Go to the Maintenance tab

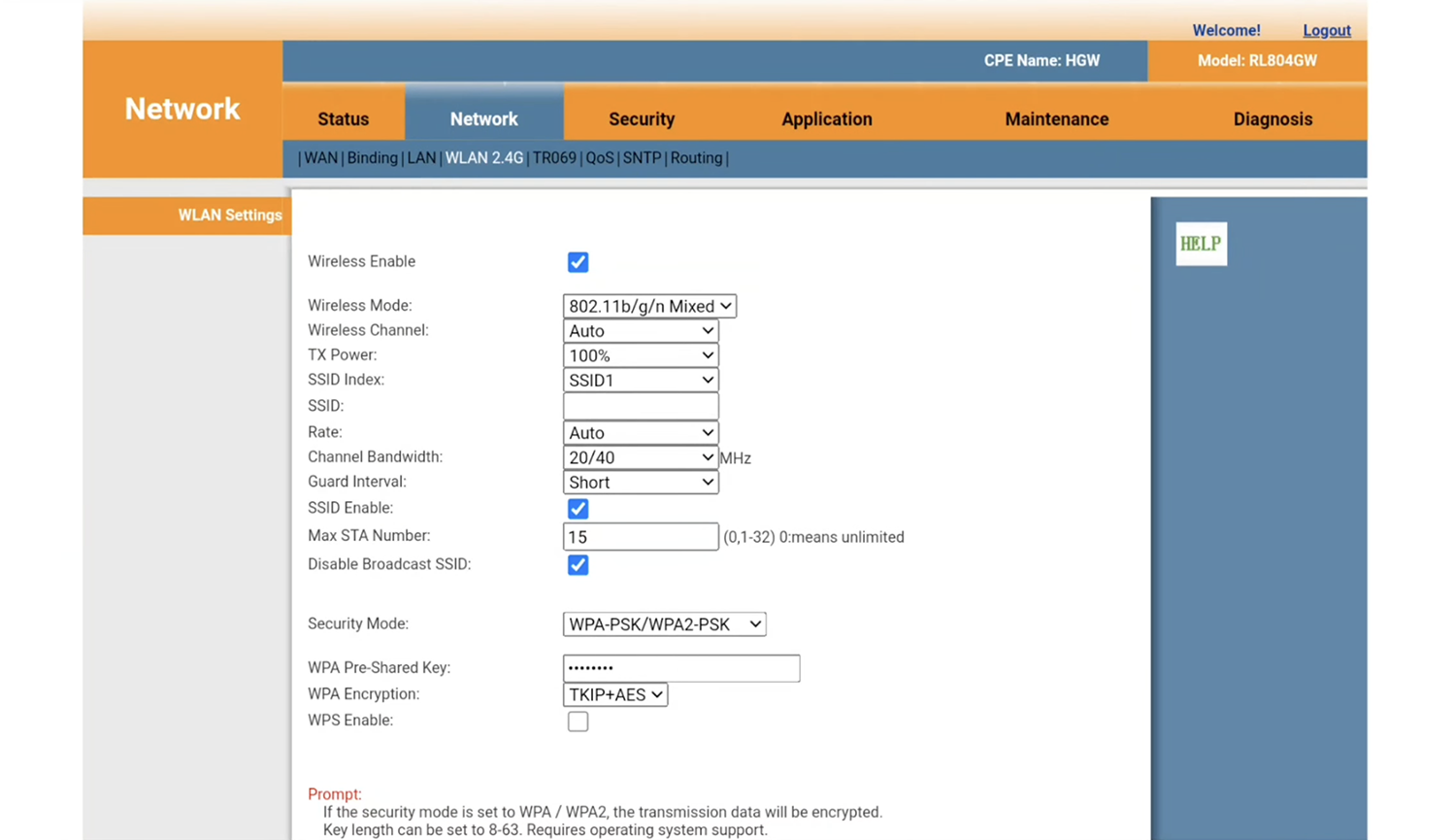pos(1056,119)
